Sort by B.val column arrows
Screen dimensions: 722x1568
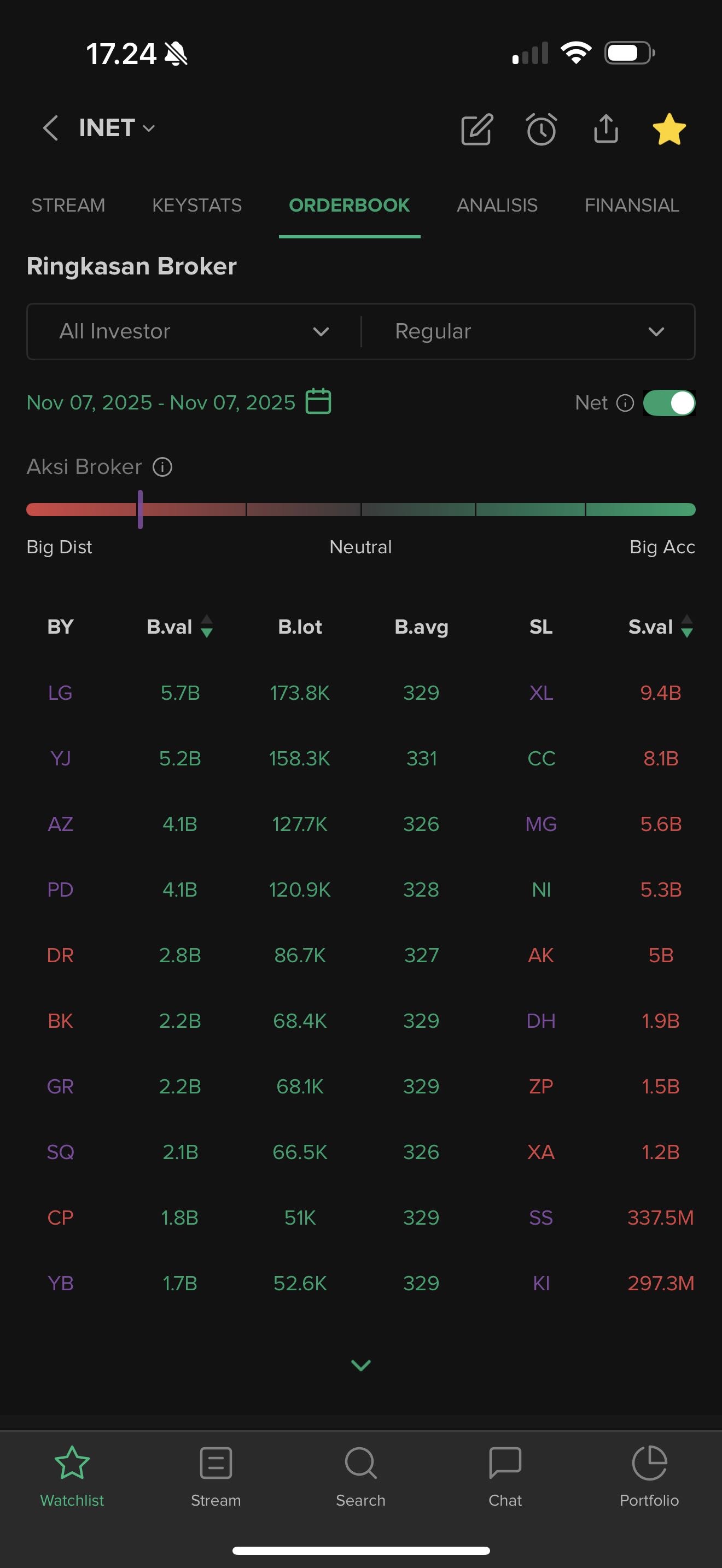click(206, 627)
